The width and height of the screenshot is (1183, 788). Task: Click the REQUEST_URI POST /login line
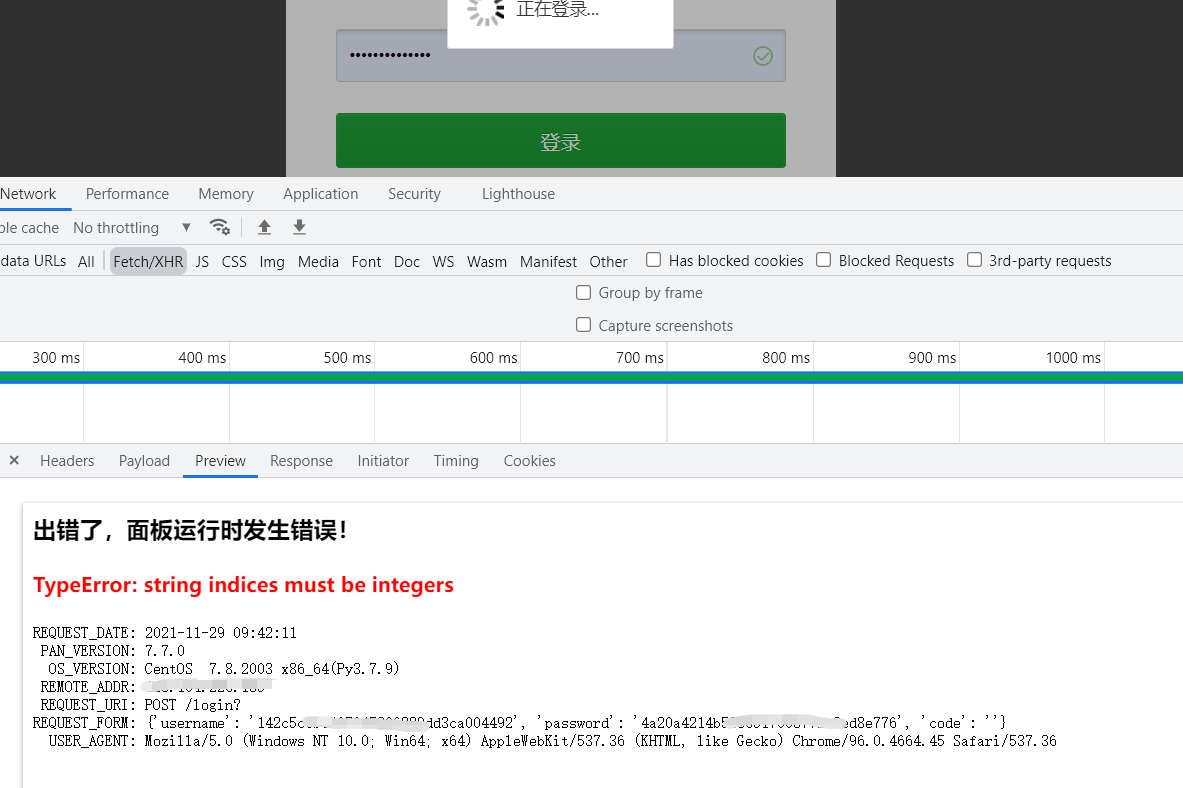[x=140, y=705]
